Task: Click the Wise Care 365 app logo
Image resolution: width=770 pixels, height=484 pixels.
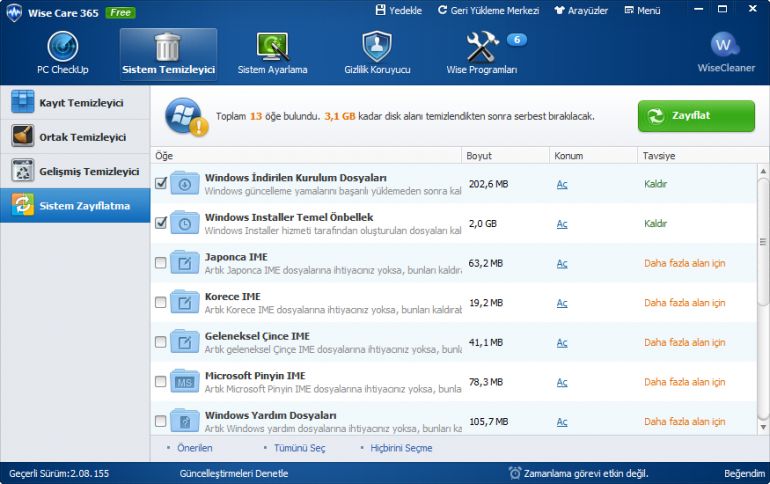Action: [14, 12]
